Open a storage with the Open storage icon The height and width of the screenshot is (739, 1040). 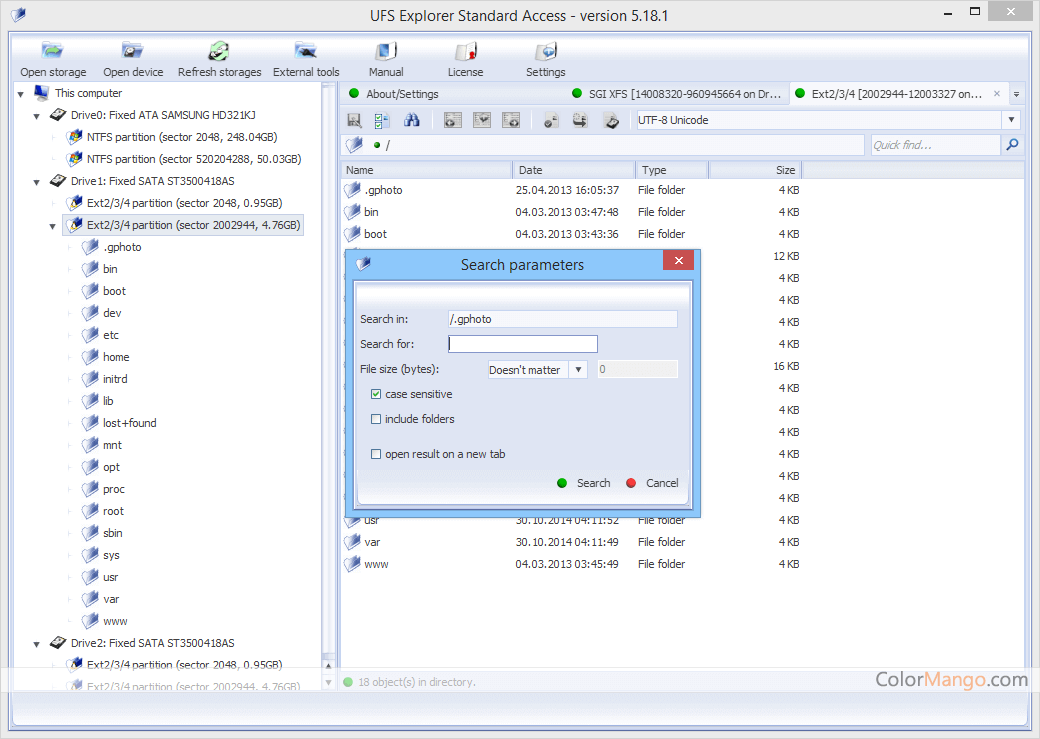(x=52, y=57)
